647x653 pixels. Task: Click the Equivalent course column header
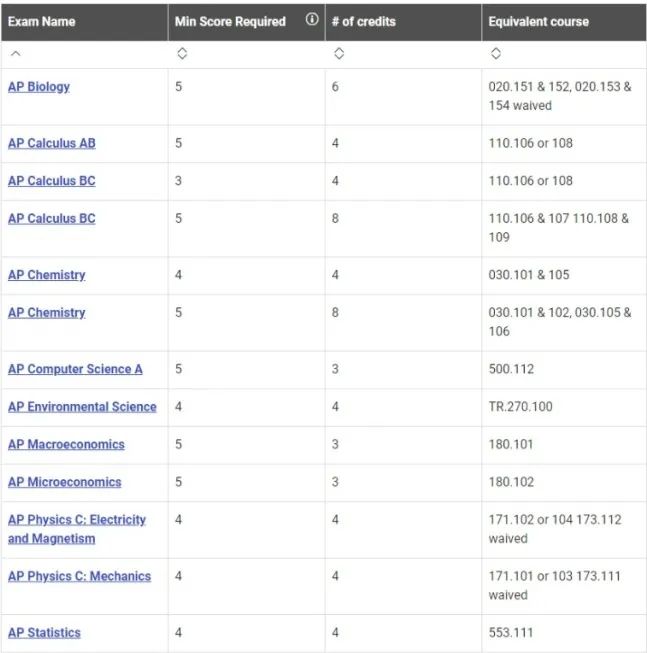click(538, 21)
